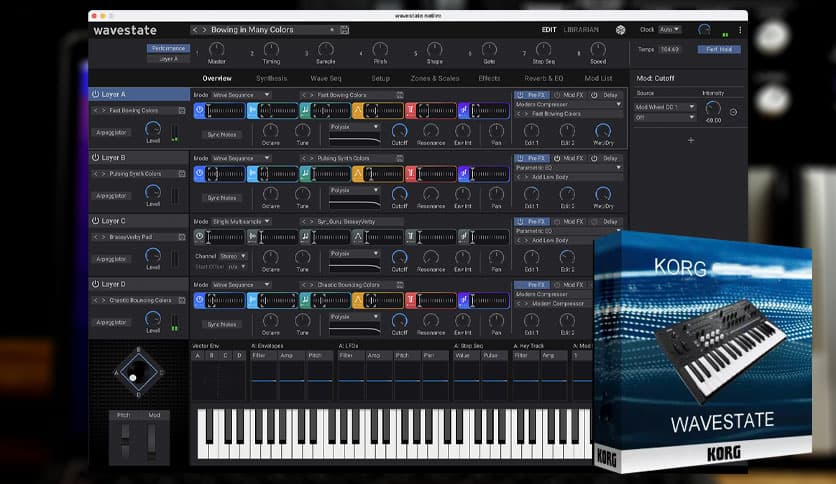Click the Perf Hold button
The width and height of the screenshot is (836, 484).
click(x=719, y=49)
